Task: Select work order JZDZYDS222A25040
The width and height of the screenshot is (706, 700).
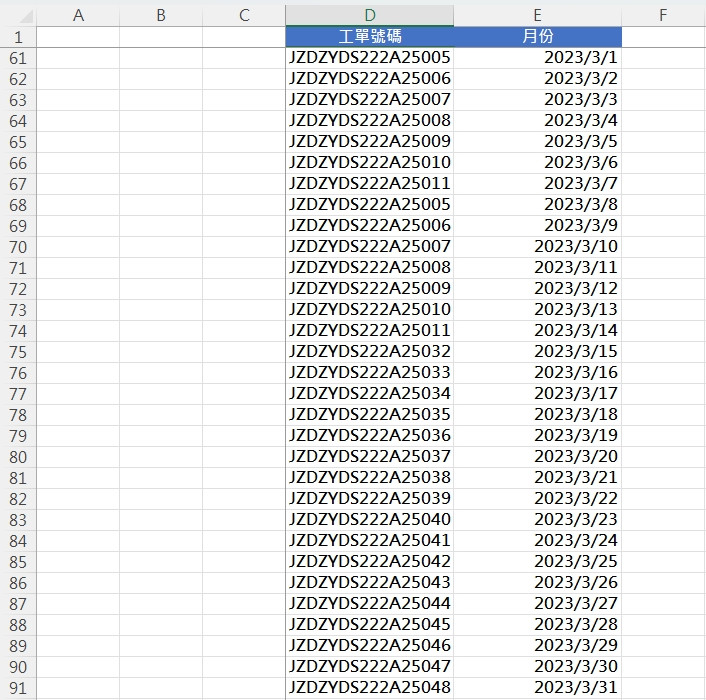Action: coord(370,520)
